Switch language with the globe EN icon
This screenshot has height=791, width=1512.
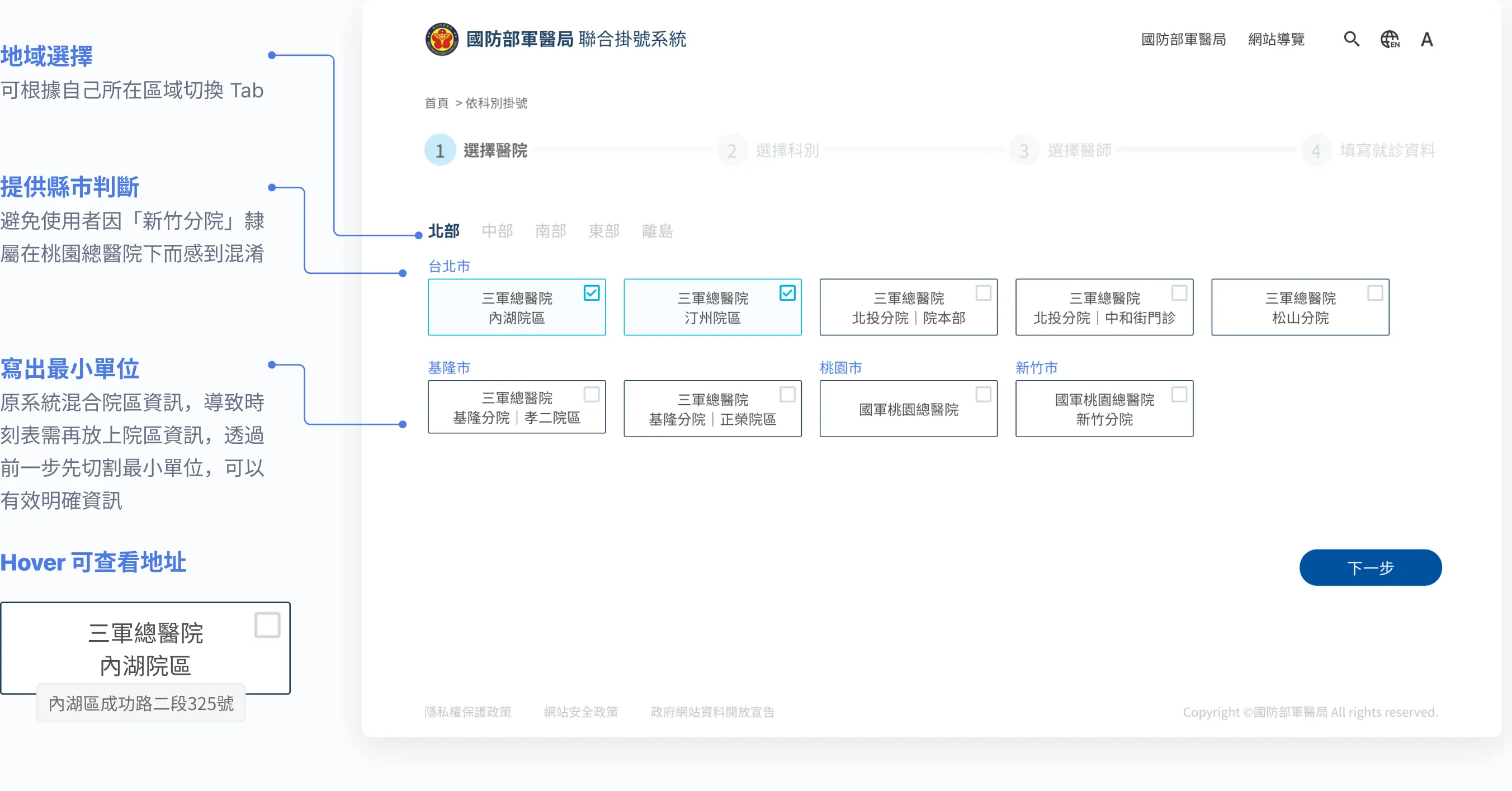coord(1390,39)
